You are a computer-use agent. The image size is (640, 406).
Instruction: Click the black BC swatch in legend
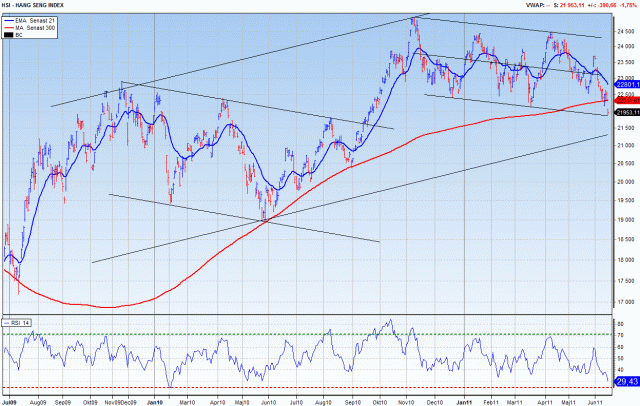tap(9, 35)
